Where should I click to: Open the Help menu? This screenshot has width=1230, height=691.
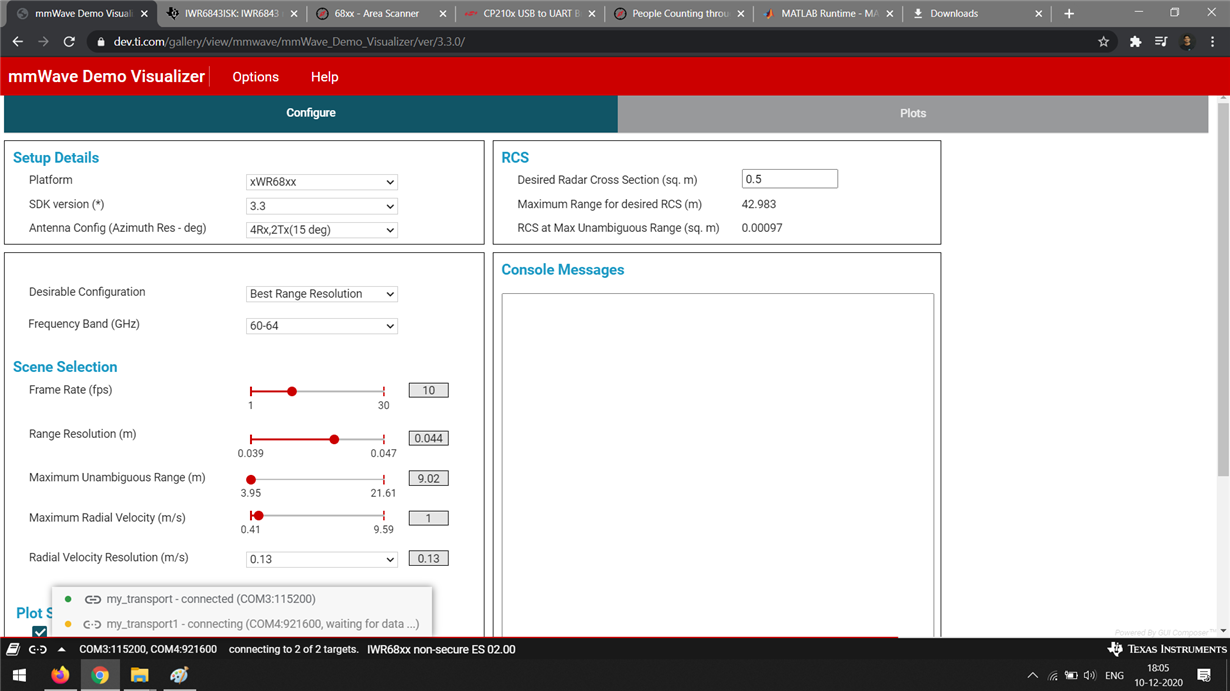[325, 77]
